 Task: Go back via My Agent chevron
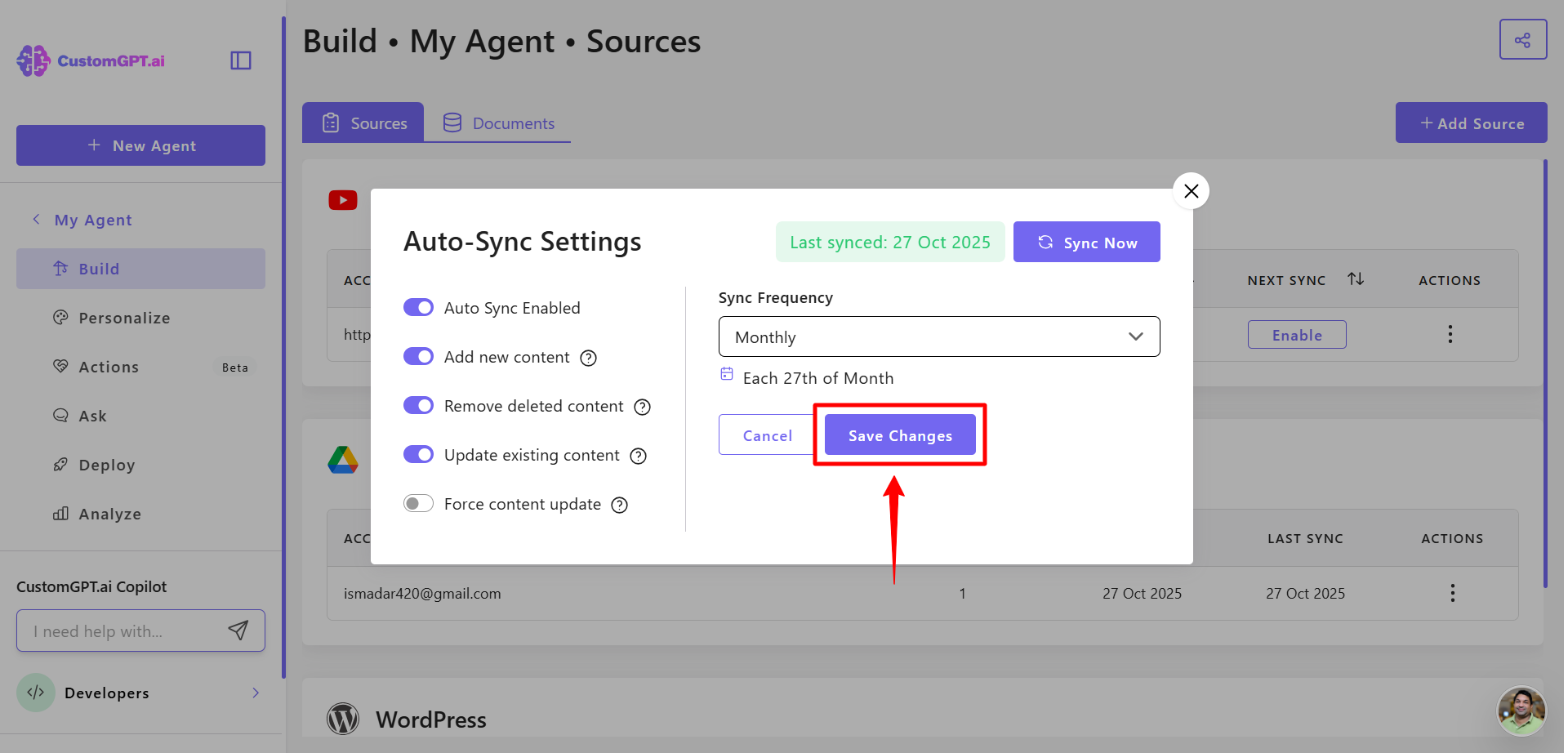coord(36,219)
